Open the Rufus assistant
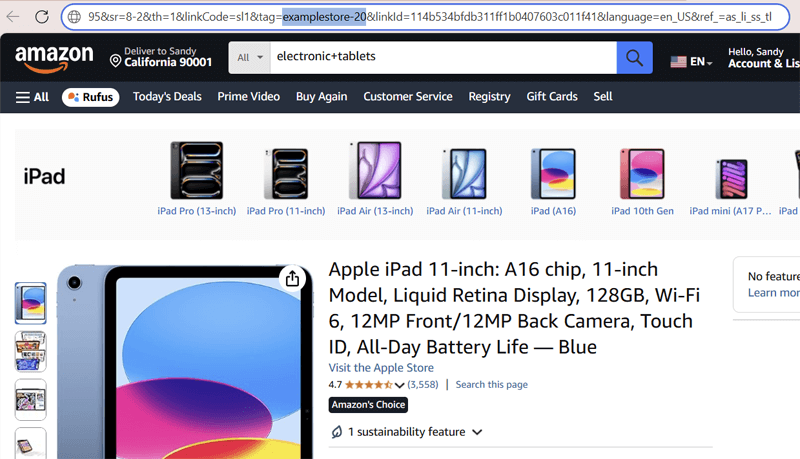This screenshot has width=800, height=459. click(x=91, y=97)
